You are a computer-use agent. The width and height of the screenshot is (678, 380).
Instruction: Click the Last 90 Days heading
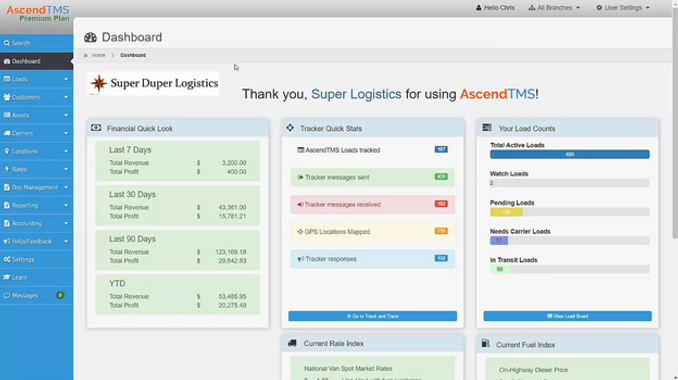coord(132,239)
